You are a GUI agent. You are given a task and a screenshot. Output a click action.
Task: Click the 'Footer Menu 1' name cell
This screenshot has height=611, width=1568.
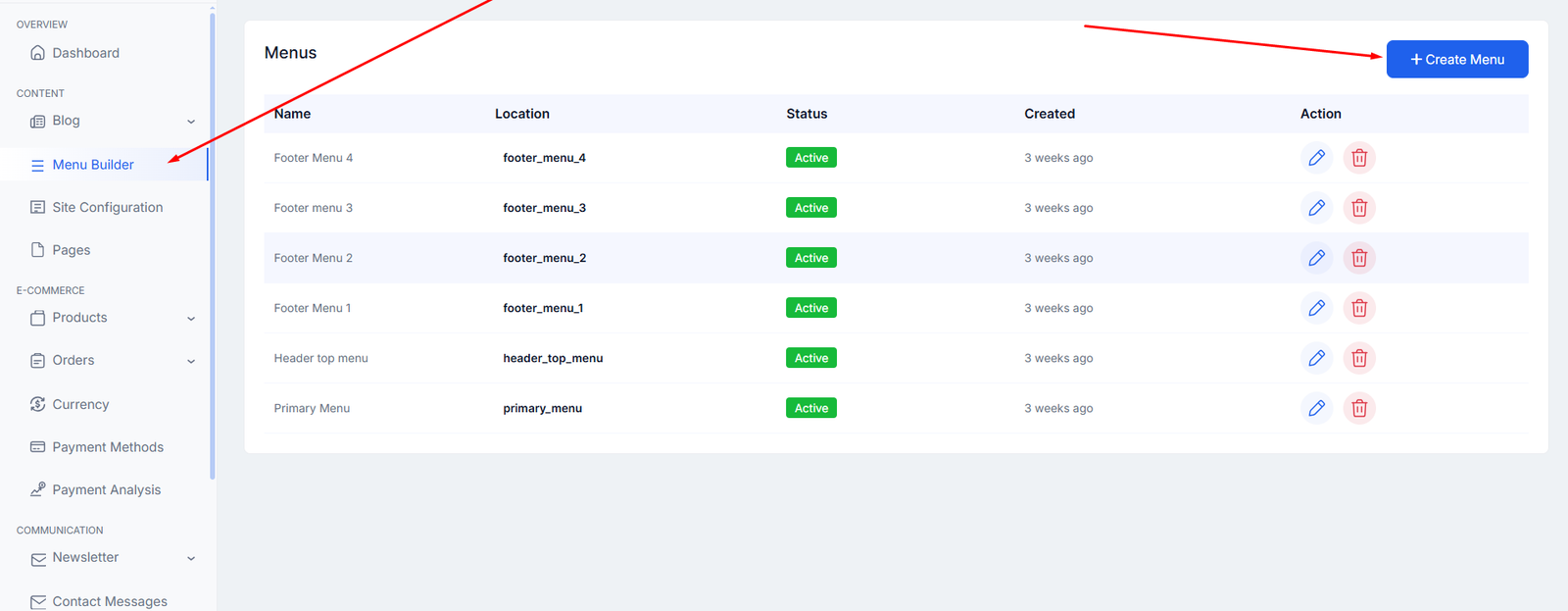pyautogui.click(x=313, y=308)
